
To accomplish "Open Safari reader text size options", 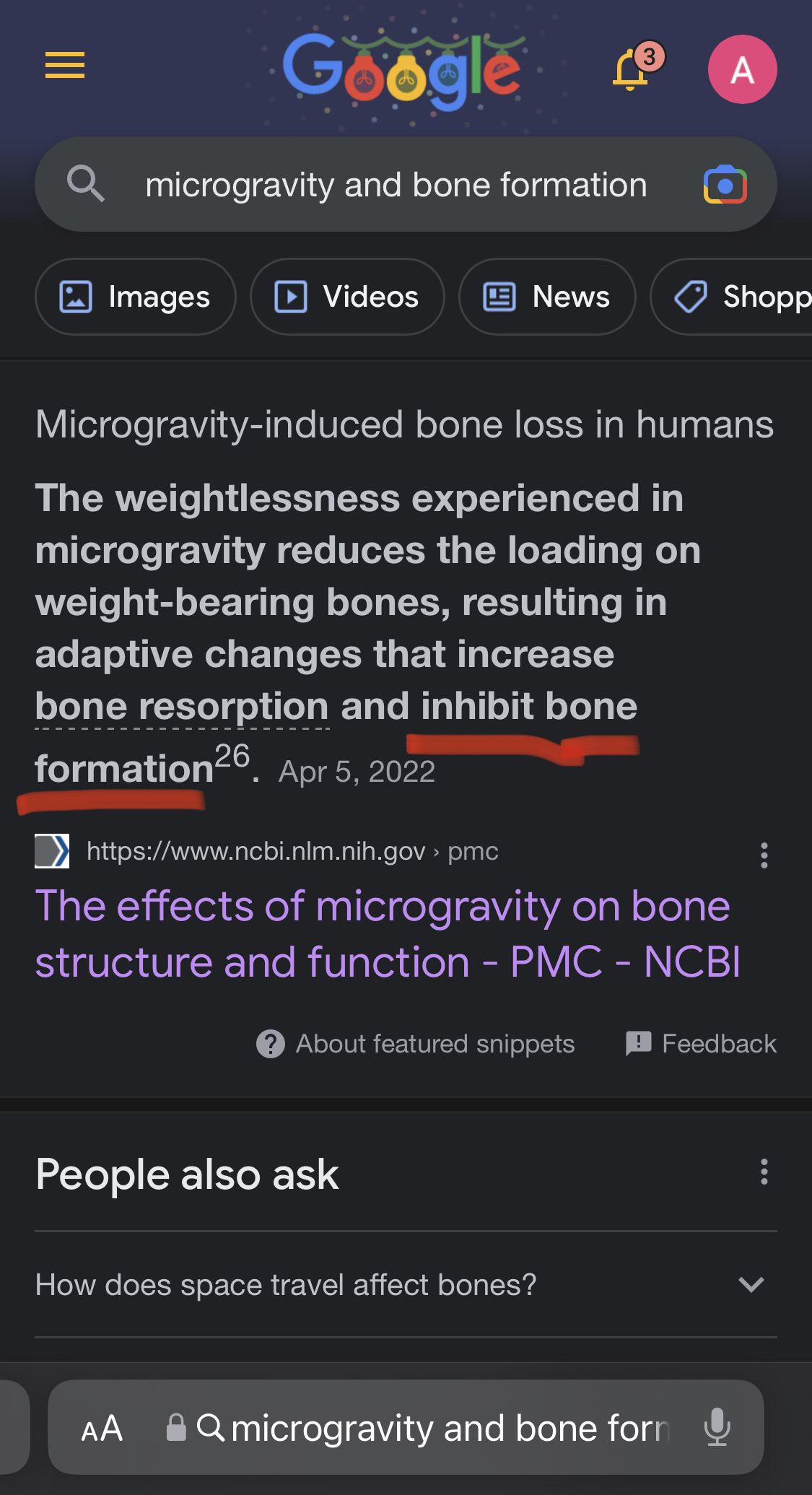I will click(x=102, y=1429).
